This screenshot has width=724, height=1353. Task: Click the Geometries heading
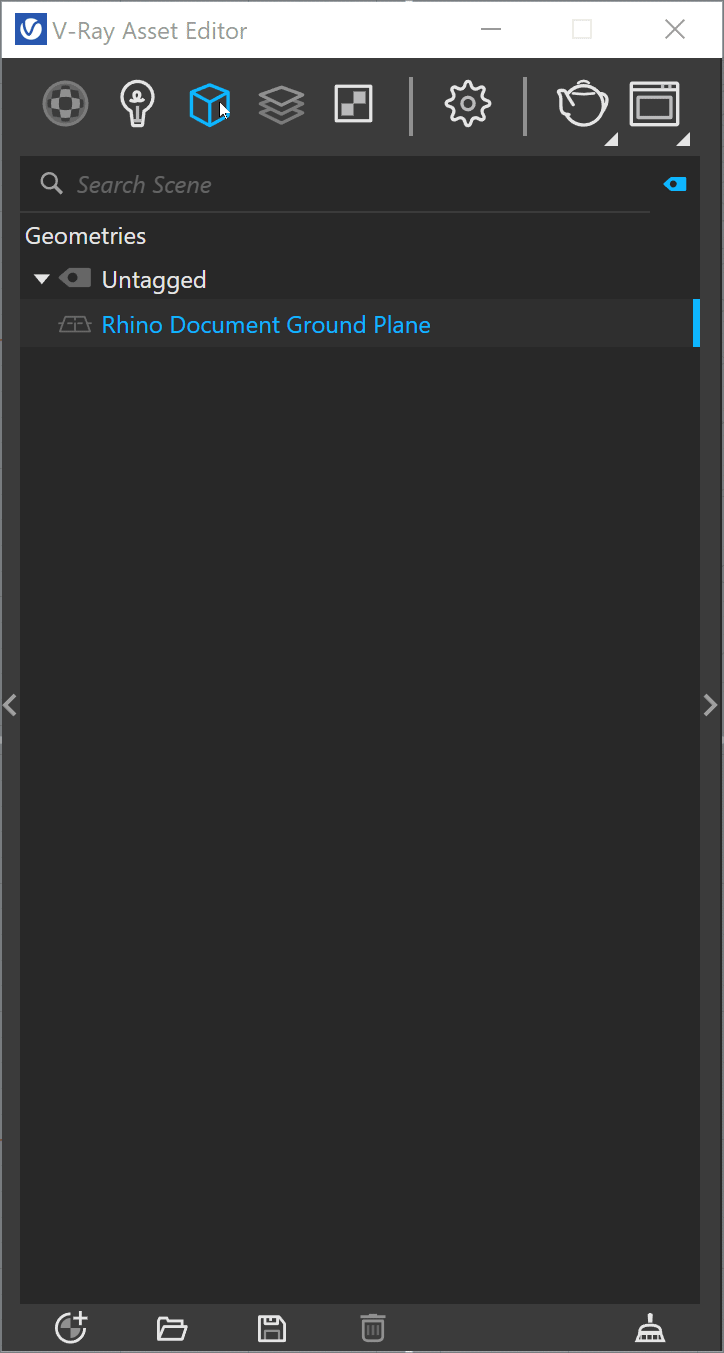pos(86,236)
